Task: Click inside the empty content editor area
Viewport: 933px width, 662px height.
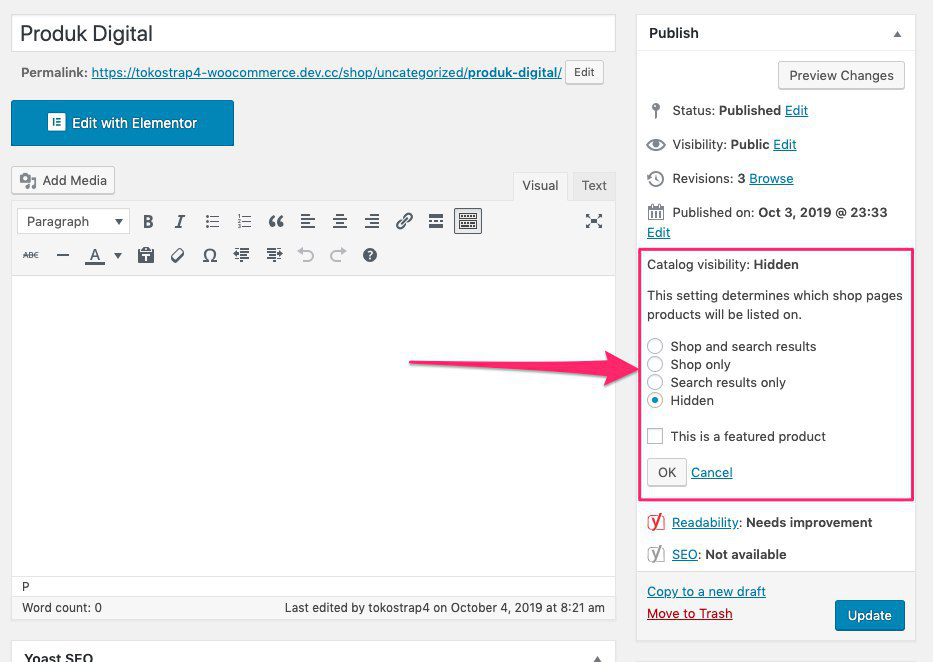Action: (x=313, y=425)
